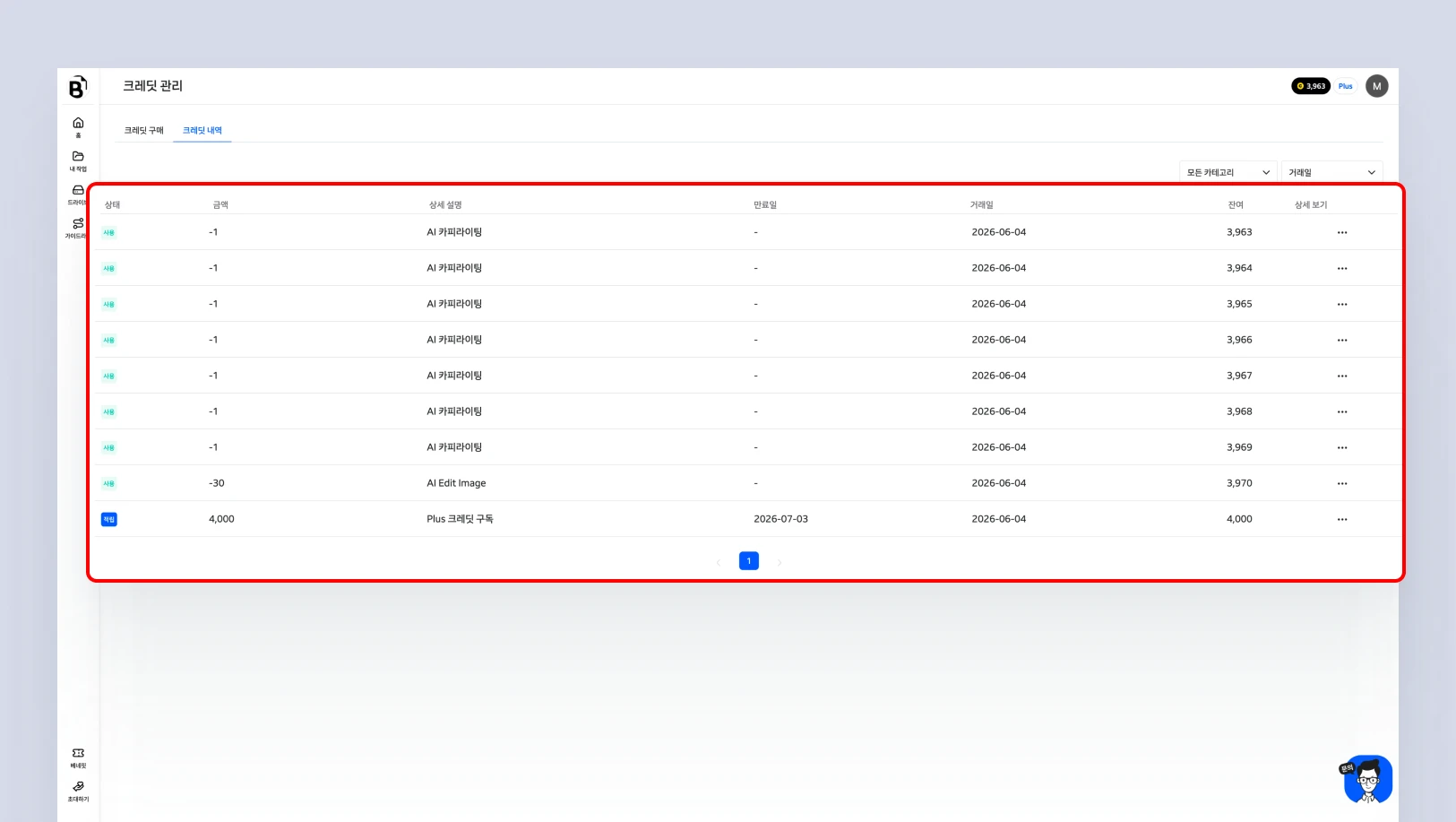Click the 사용 badge in AI Edit Image row
Screen dimensions: 1456x822
(109, 483)
